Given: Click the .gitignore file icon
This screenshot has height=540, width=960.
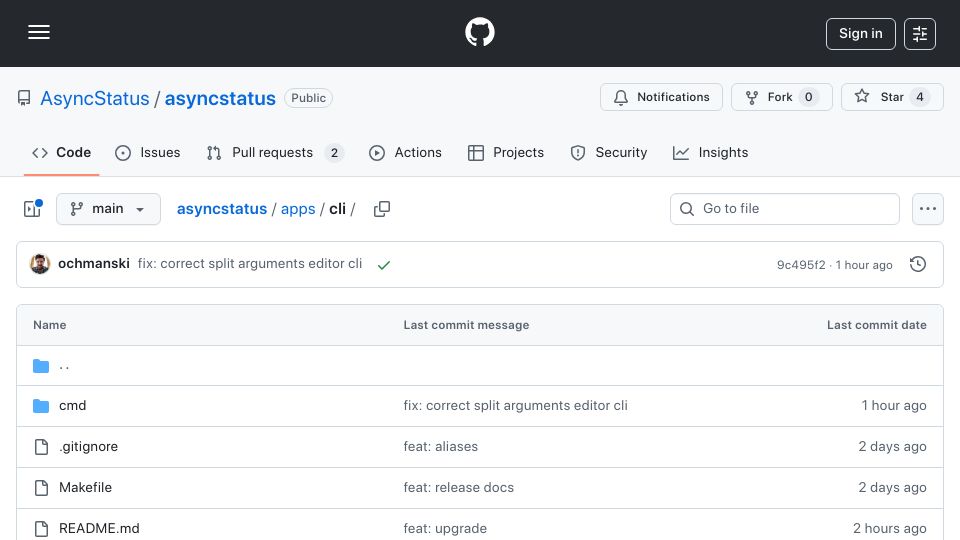Looking at the screenshot, I should pyautogui.click(x=41, y=447).
